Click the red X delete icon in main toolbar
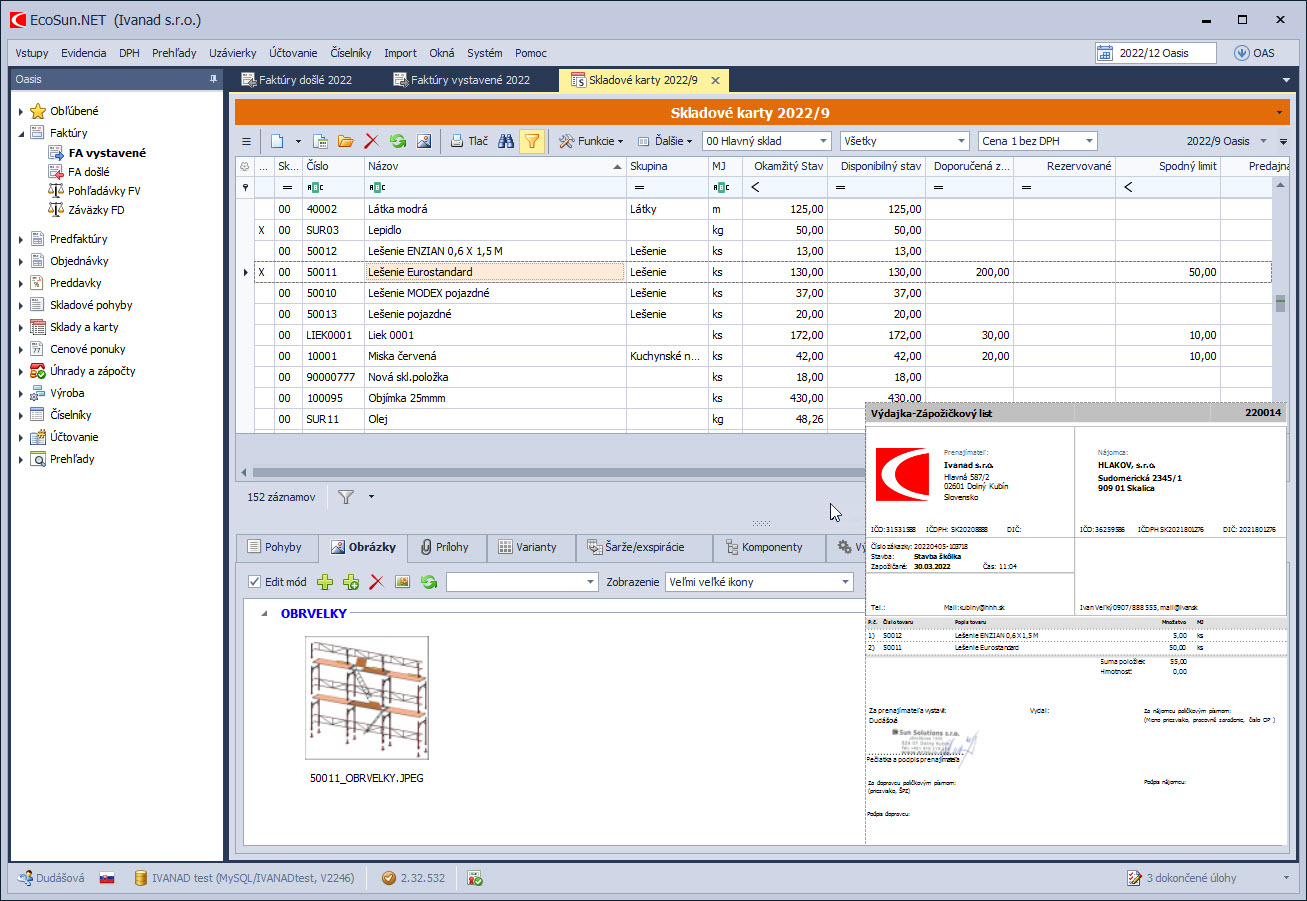This screenshot has width=1307, height=901. (371, 141)
